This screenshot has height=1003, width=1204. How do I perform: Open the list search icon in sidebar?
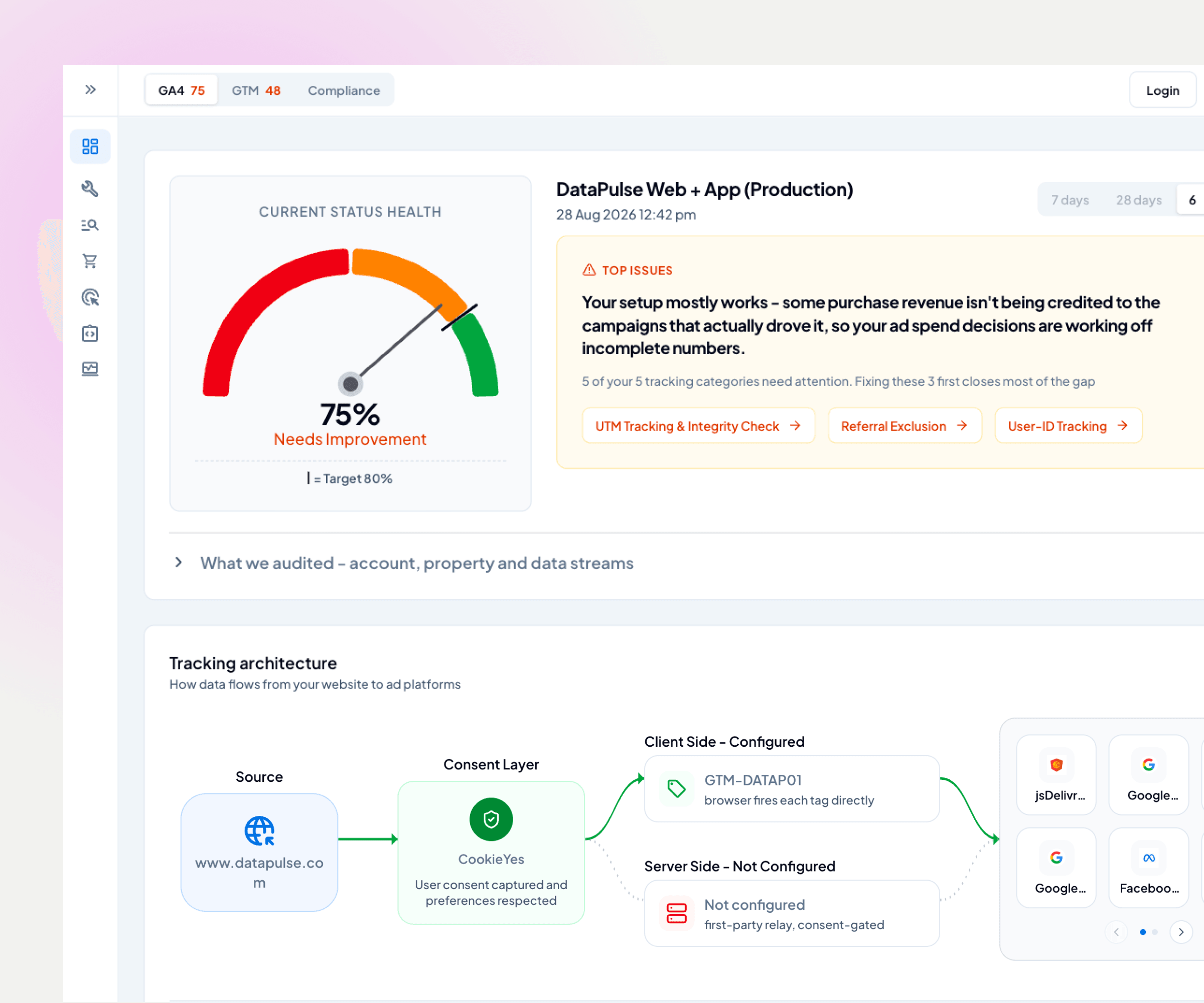coord(90,225)
